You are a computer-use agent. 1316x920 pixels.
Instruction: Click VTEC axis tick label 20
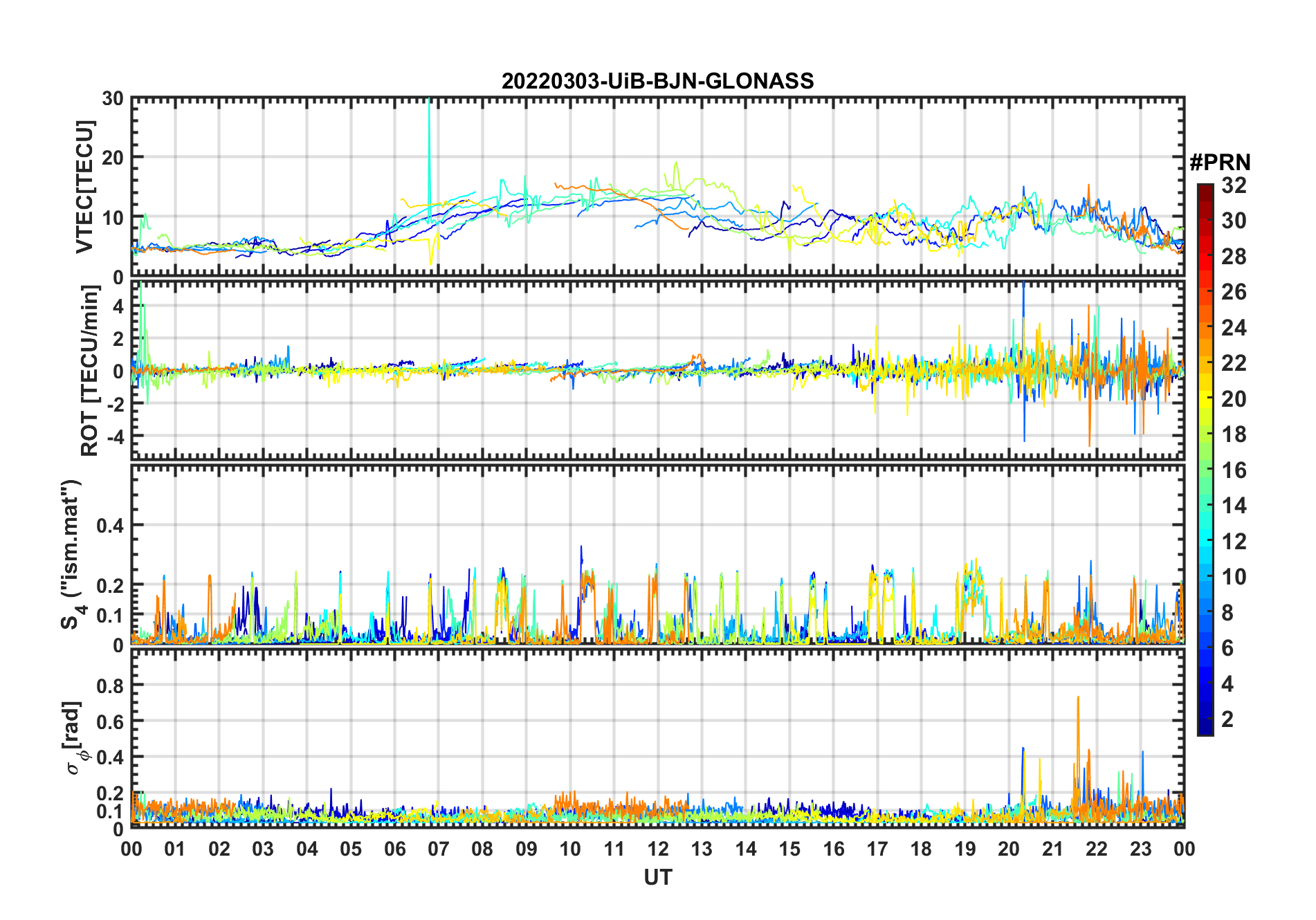[113, 158]
